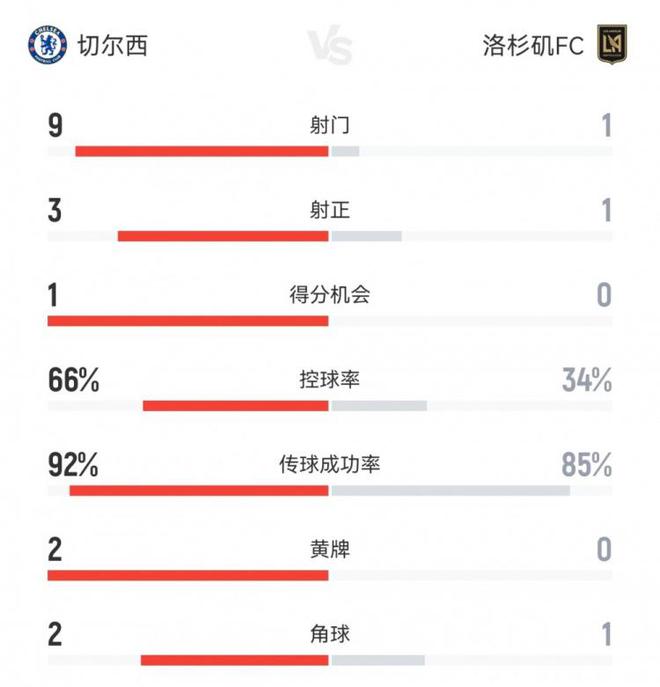Click the 黄牌 stat label
The width and height of the screenshot is (660, 687).
point(329,549)
